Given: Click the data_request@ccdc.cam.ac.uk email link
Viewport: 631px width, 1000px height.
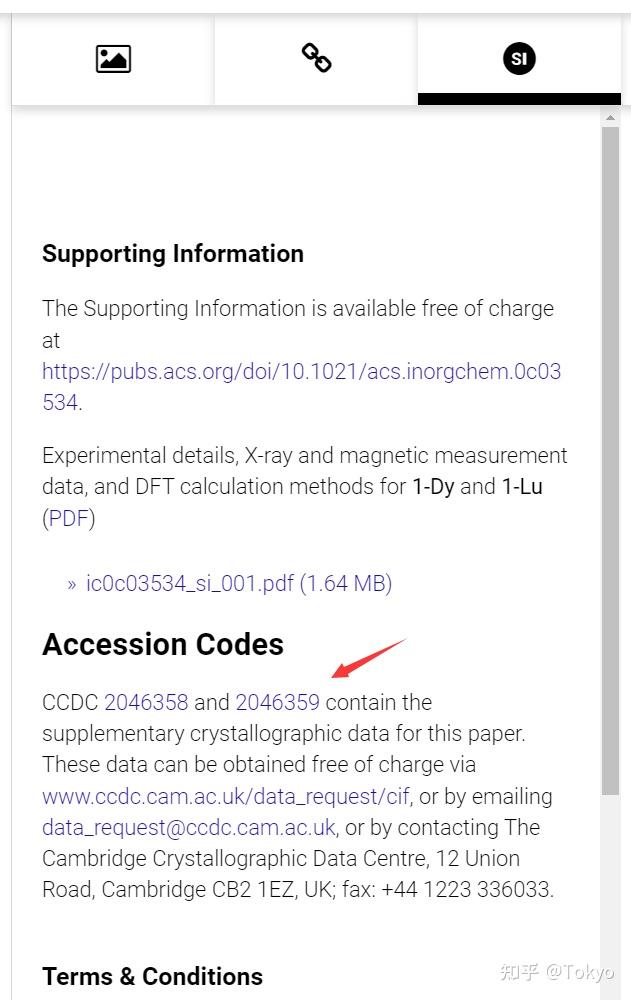Looking at the screenshot, I should (x=188, y=827).
